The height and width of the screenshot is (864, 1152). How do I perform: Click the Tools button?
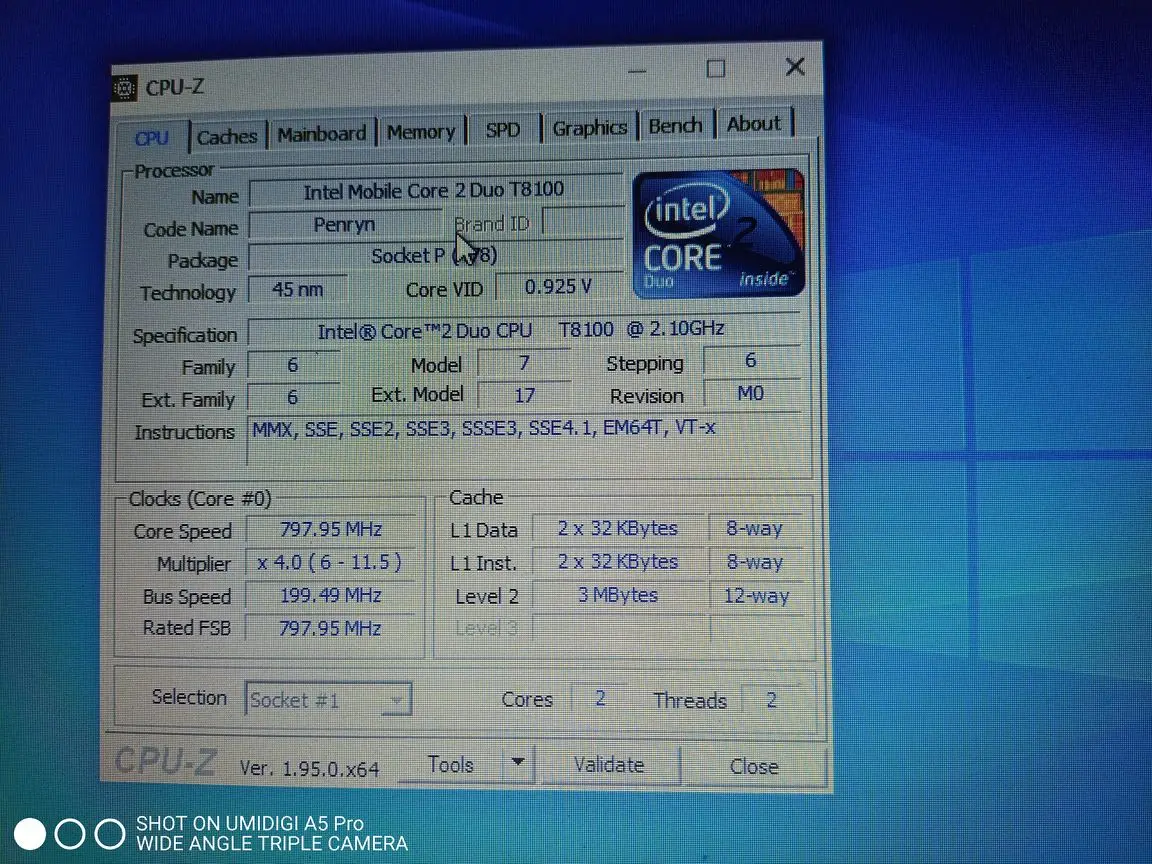[x=450, y=766]
